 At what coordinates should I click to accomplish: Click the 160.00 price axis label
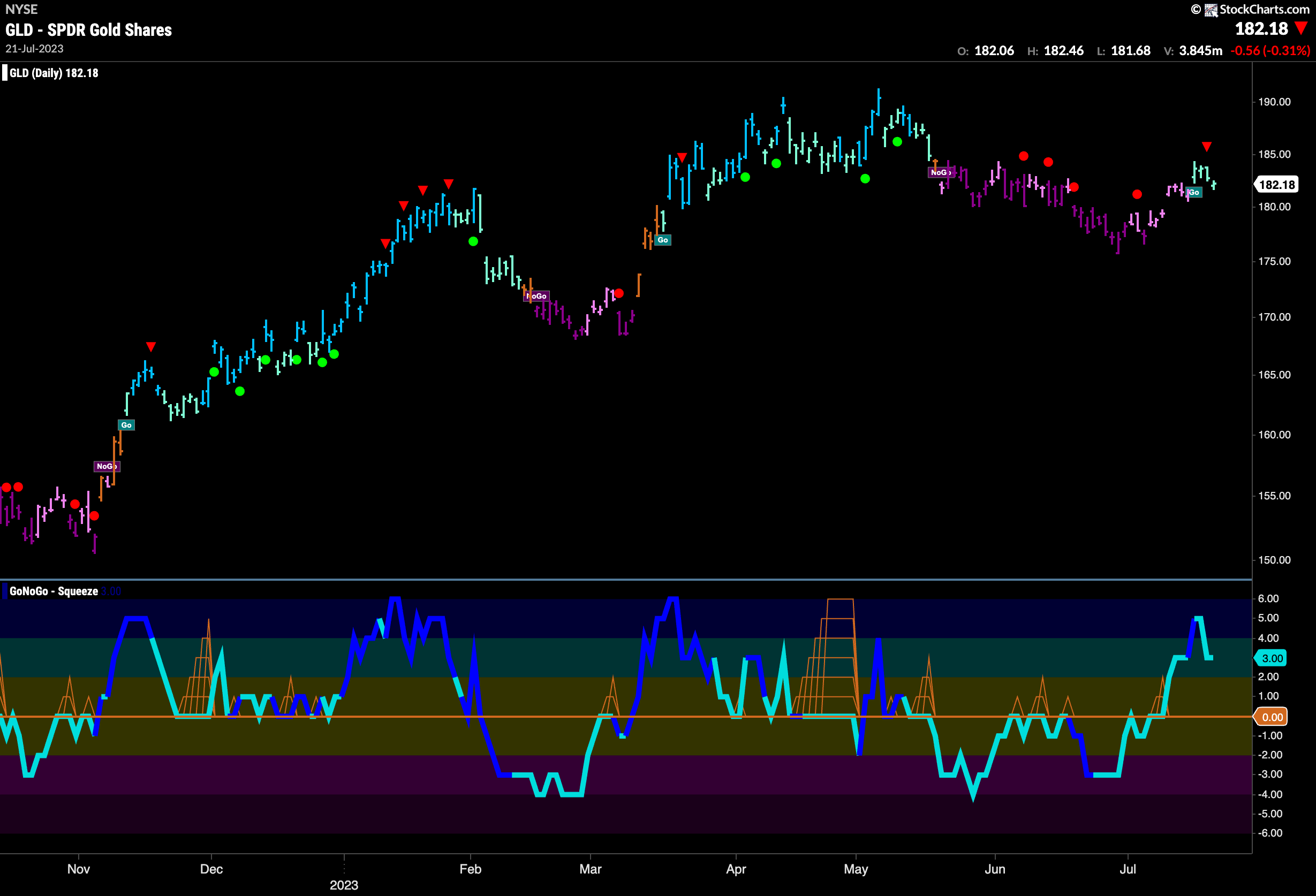[1274, 435]
